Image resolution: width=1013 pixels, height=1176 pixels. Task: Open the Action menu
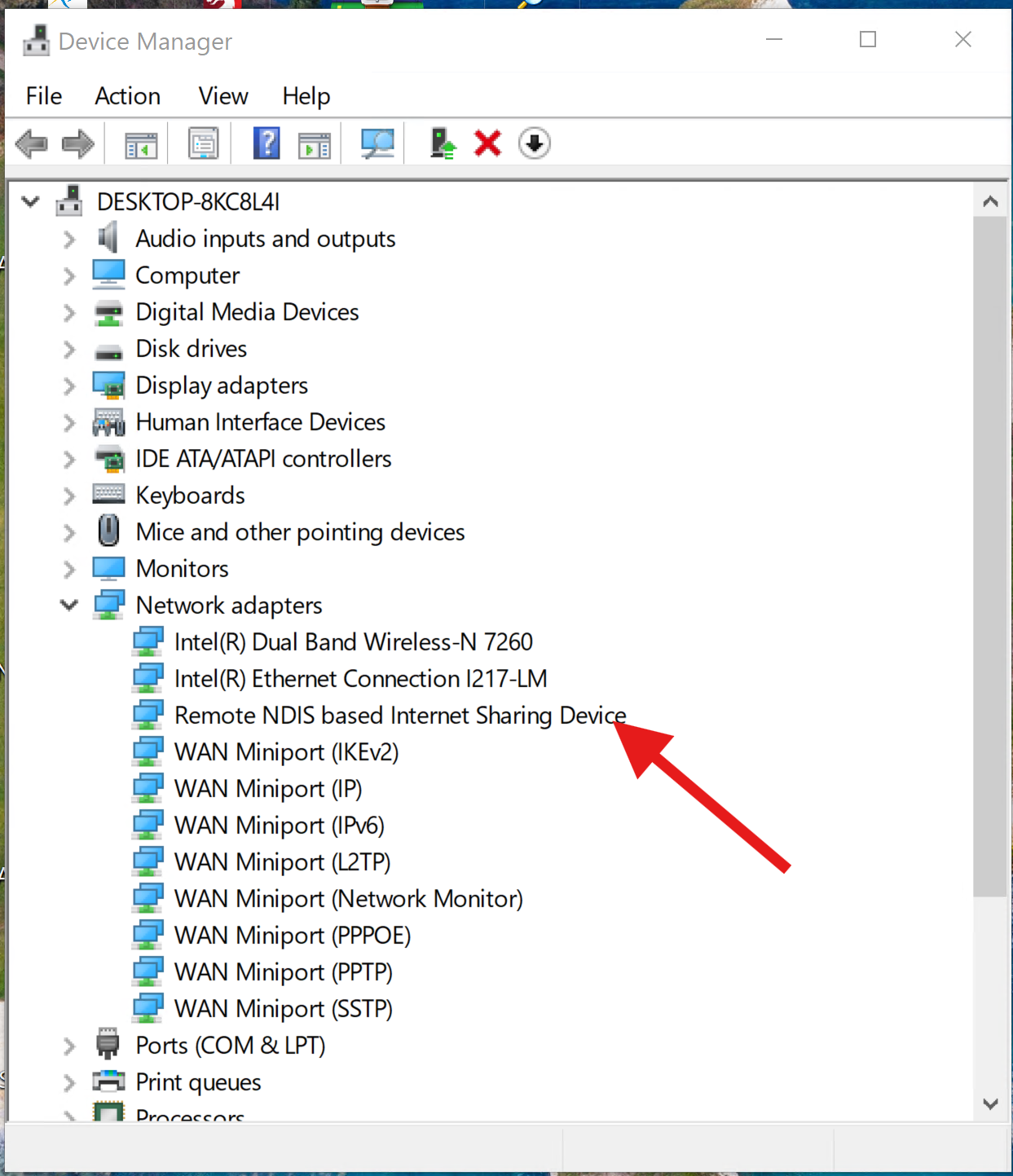127,96
